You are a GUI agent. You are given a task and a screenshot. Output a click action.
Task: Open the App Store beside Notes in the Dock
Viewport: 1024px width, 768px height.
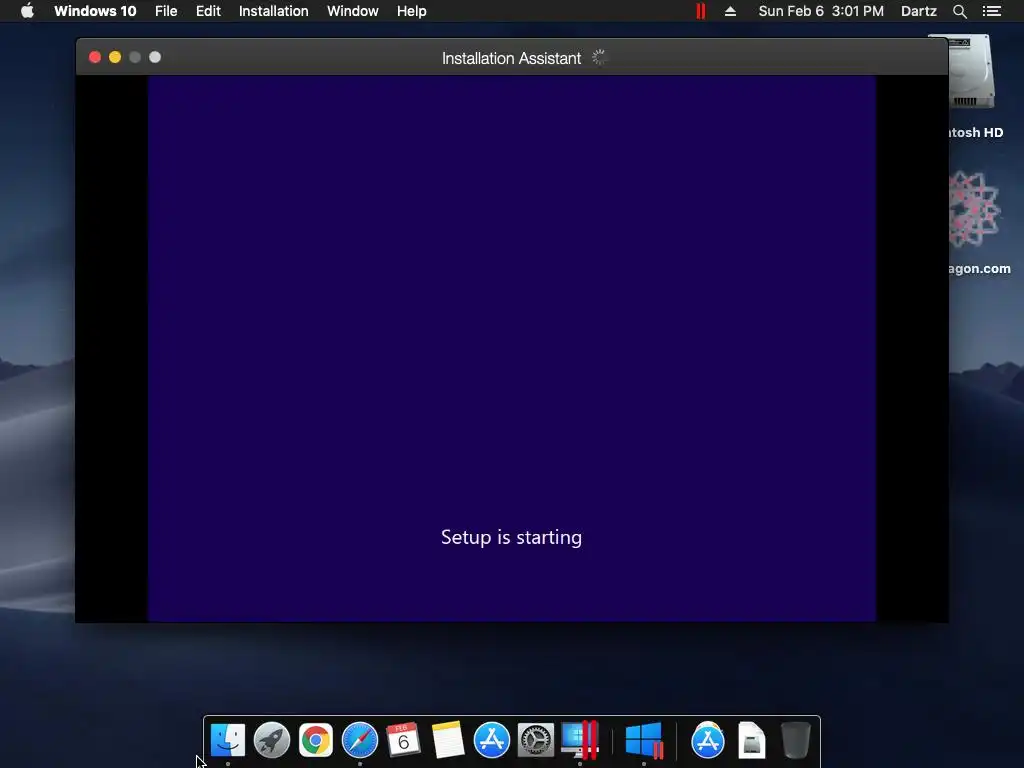[x=492, y=740]
